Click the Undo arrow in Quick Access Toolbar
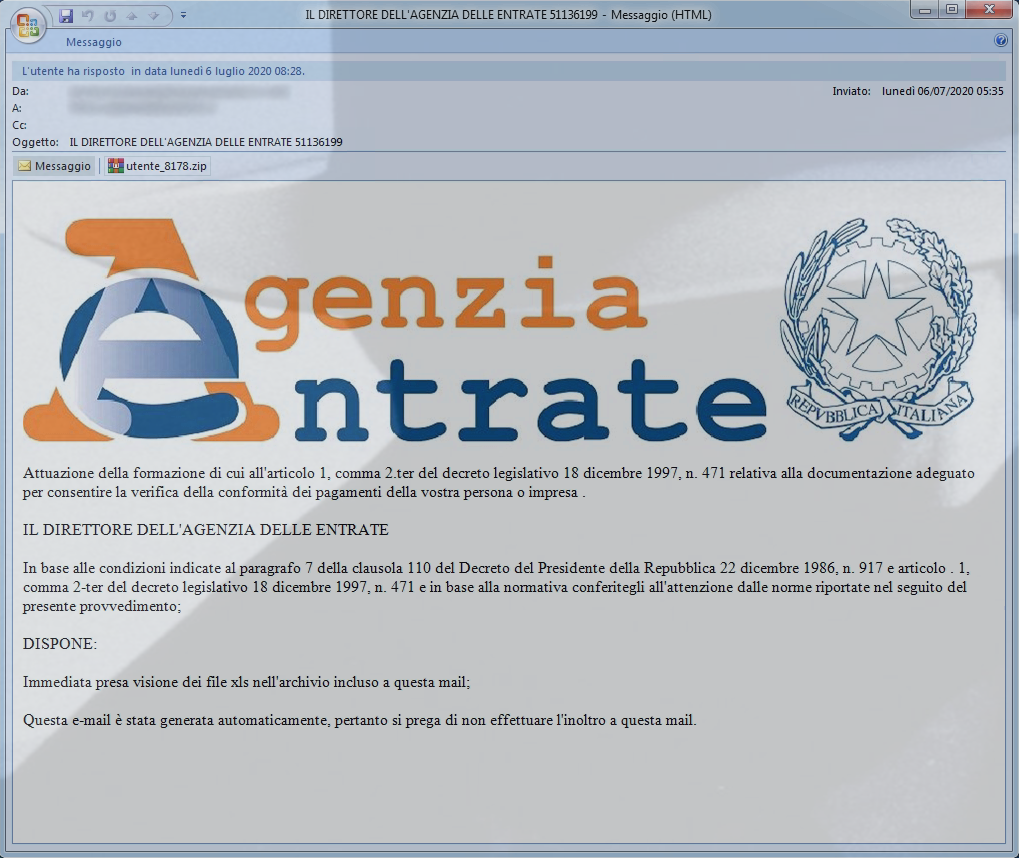 tap(88, 15)
